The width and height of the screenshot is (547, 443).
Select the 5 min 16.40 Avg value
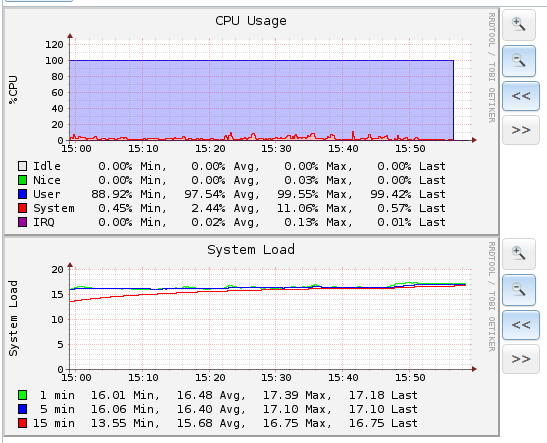click(x=195, y=409)
